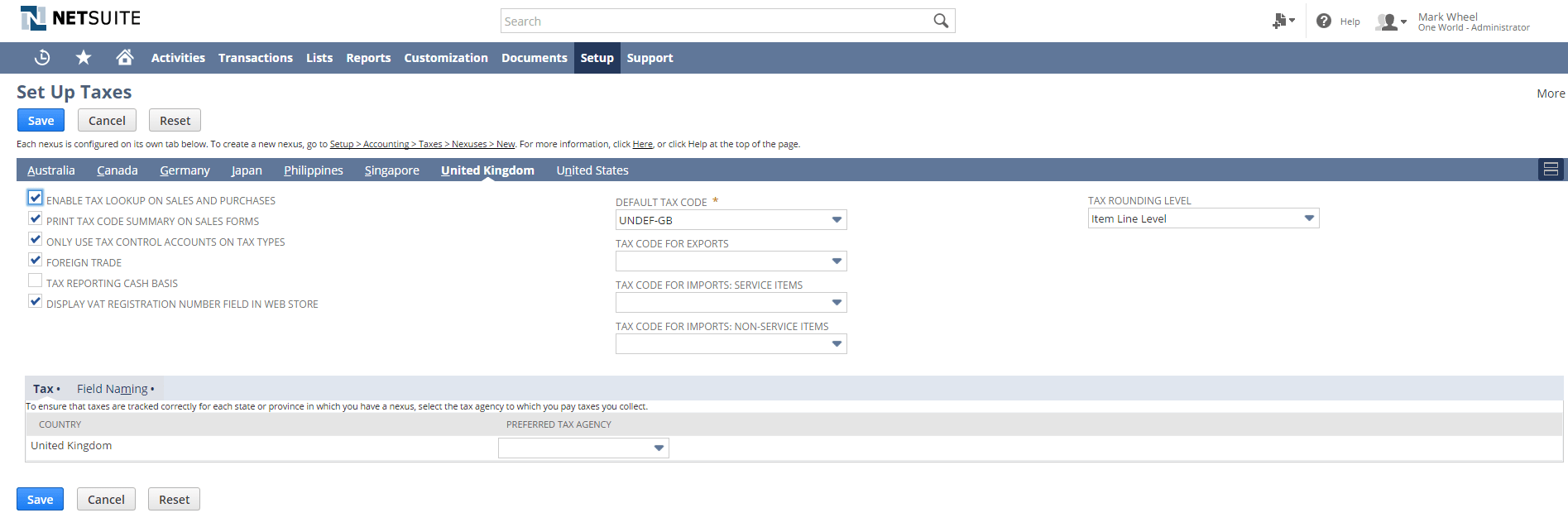This screenshot has height=532, width=1568.
Task: Switch to the Germany nexus tab
Action: [185, 170]
